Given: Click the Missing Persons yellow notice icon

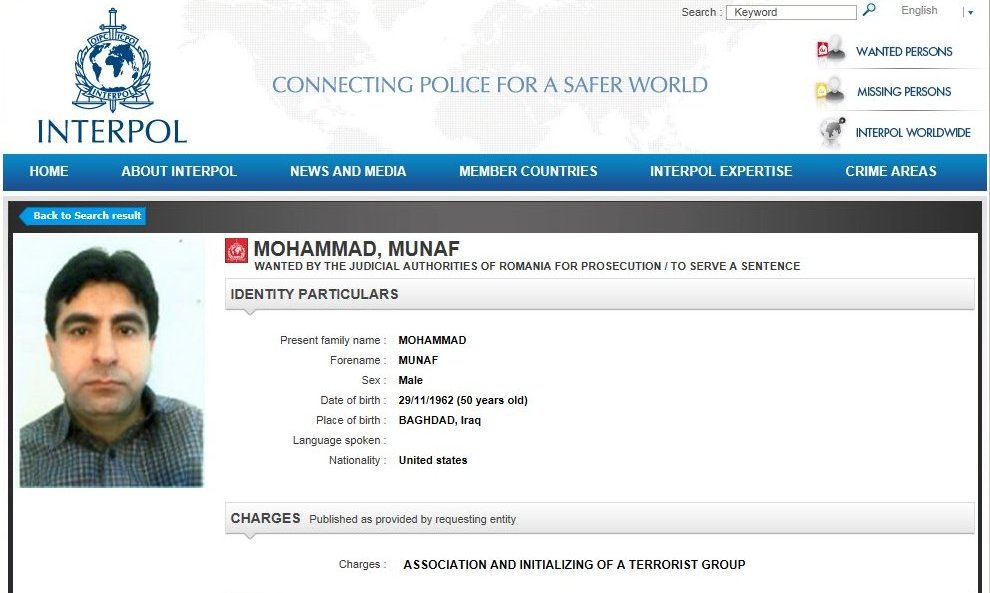Looking at the screenshot, I should (830, 90).
